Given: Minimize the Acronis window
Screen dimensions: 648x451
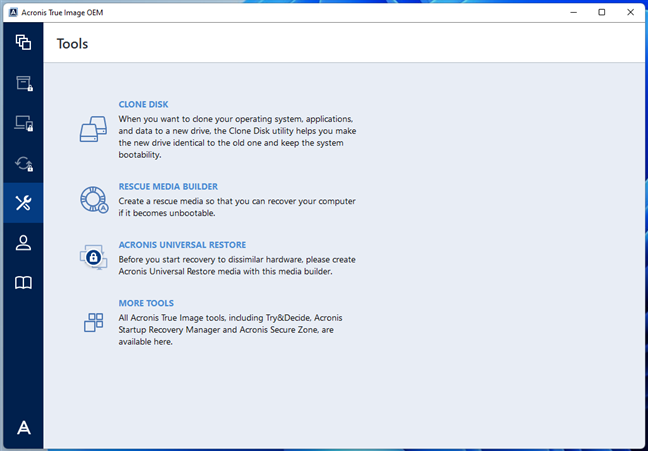Looking at the screenshot, I should [x=574, y=12].
